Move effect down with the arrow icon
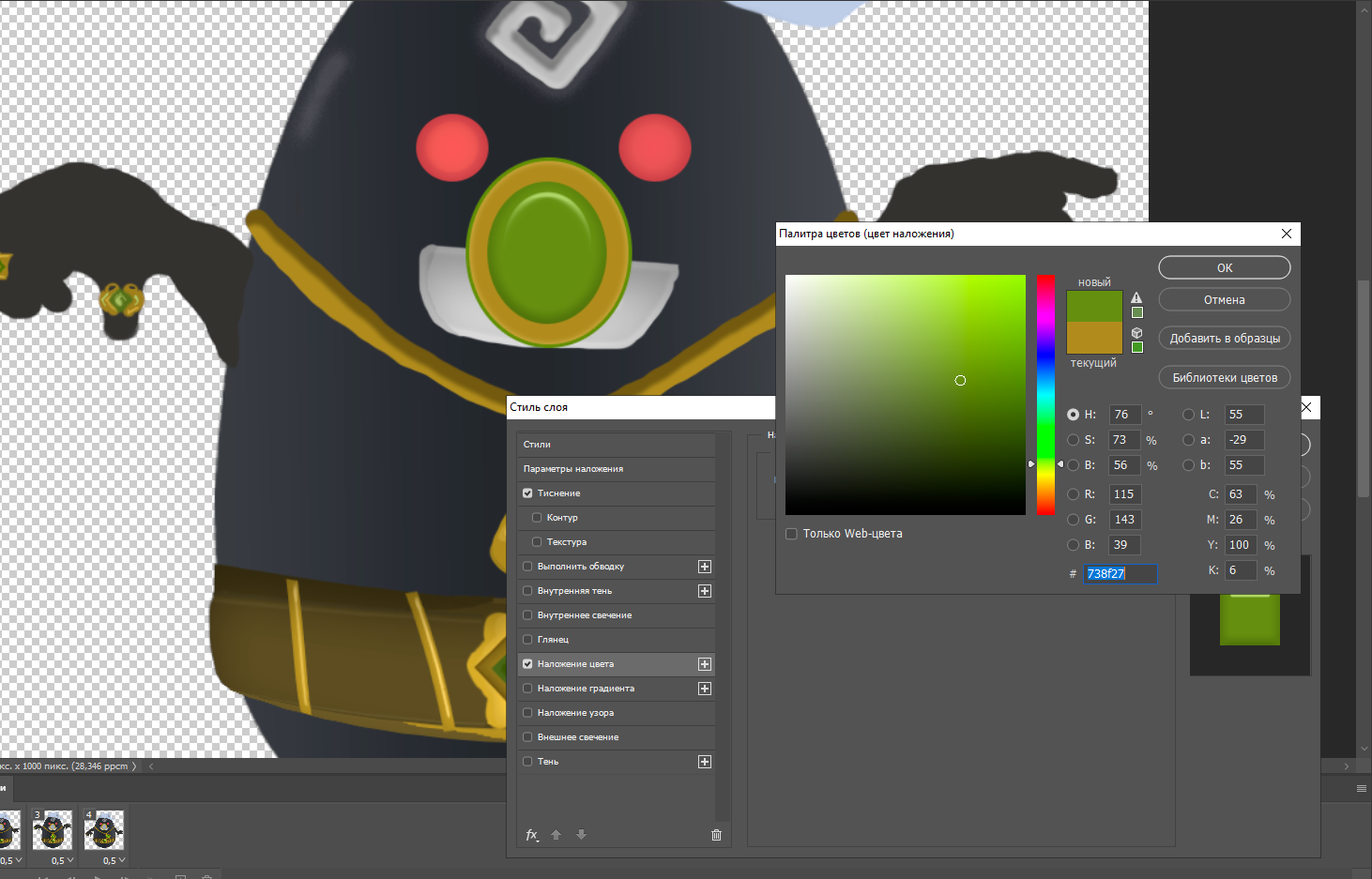Screen dimensions: 1372x879 tap(581, 835)
